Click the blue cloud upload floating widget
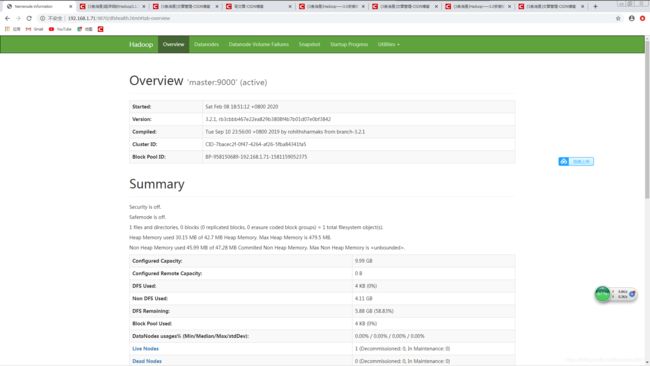This screenshot has width=650, height=366. (576, 161)
